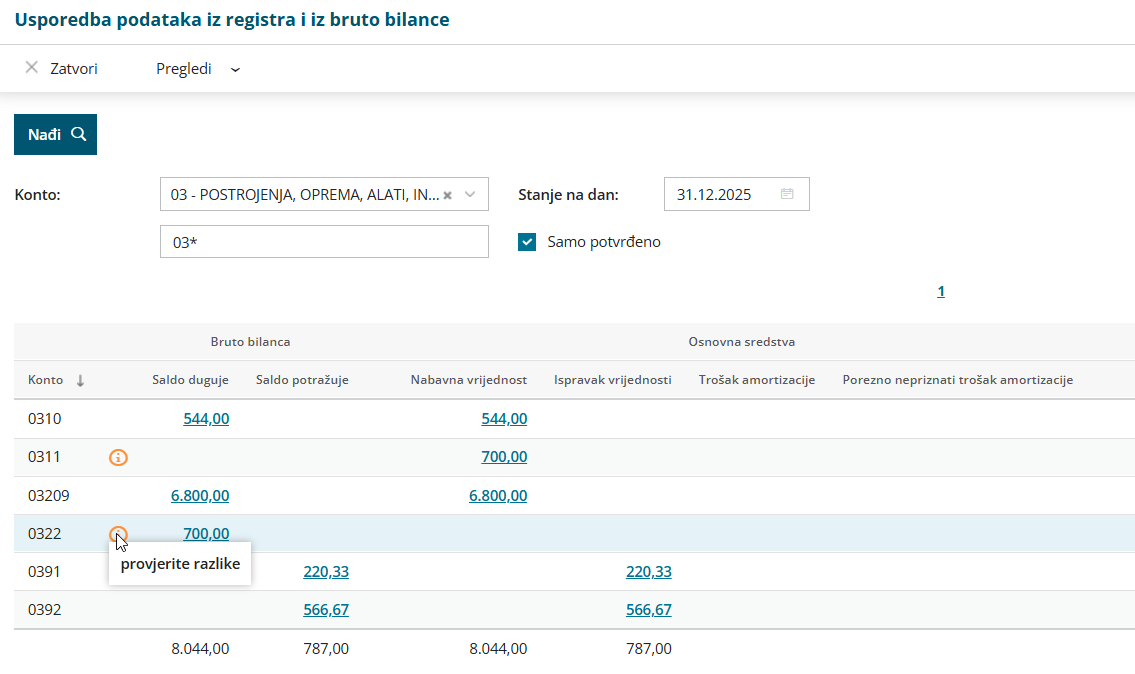Viewport: 1135px width, 674px height.
Task: Click the warning info icon on row 0322
Action: (x=118, y=533)
